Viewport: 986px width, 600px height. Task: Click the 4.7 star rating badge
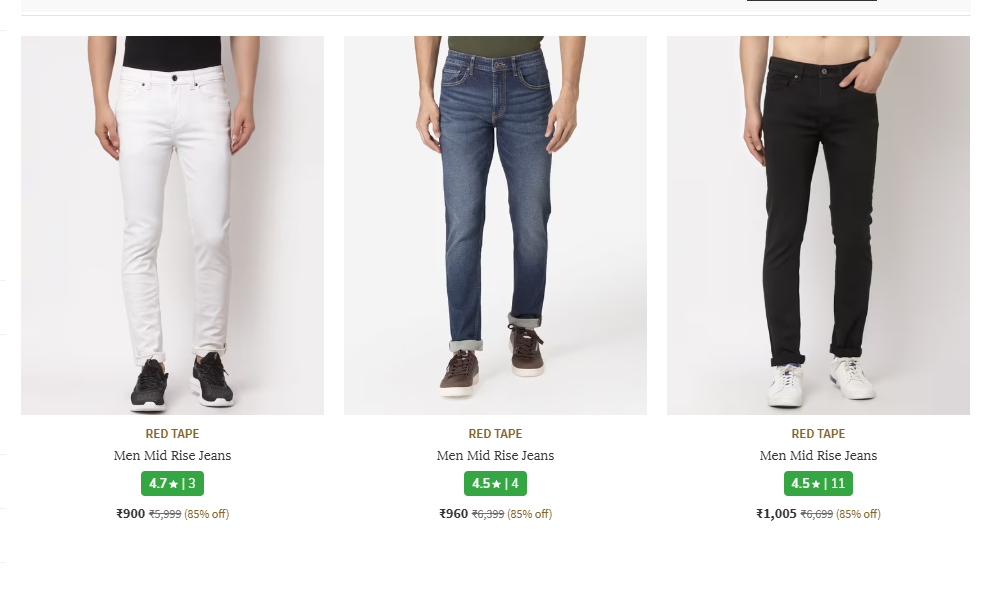point(172,484)
